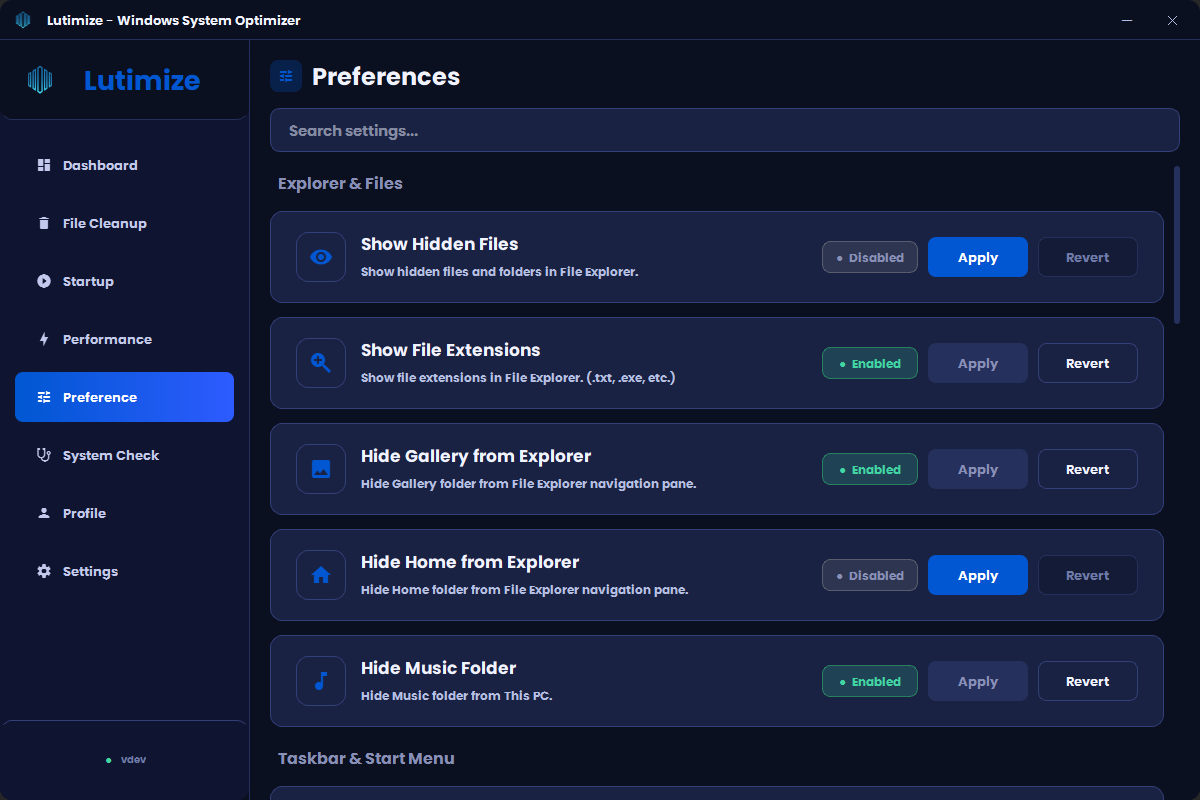Screen dimensions: 1200x800
Task: Click the magnifier icon for Show File Extensions
Action: click(321, 363)
